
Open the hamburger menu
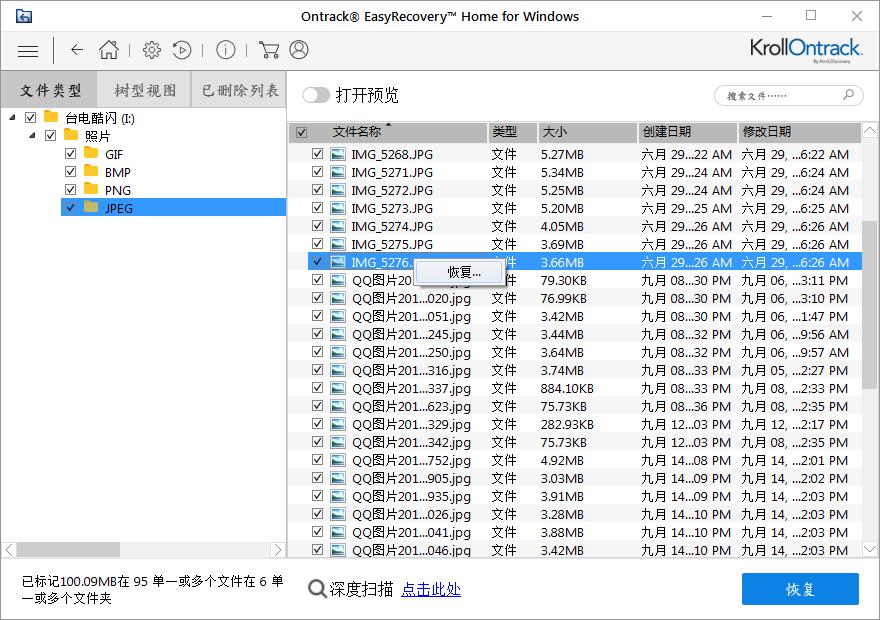27,50
